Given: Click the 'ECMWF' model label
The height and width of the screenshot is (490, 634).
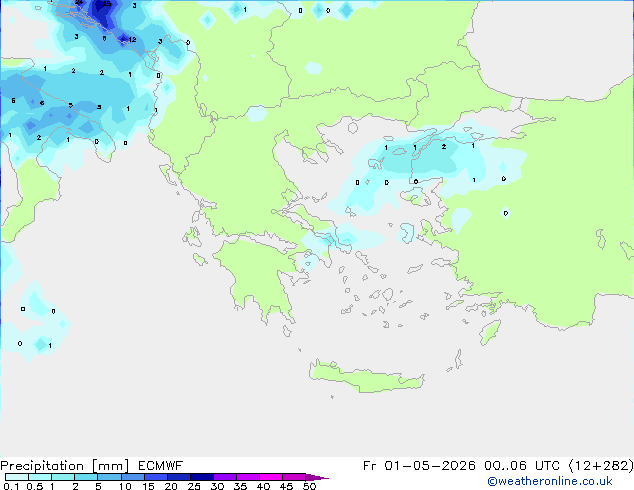Looking at the screenshot, I should [x=161, y=466].
